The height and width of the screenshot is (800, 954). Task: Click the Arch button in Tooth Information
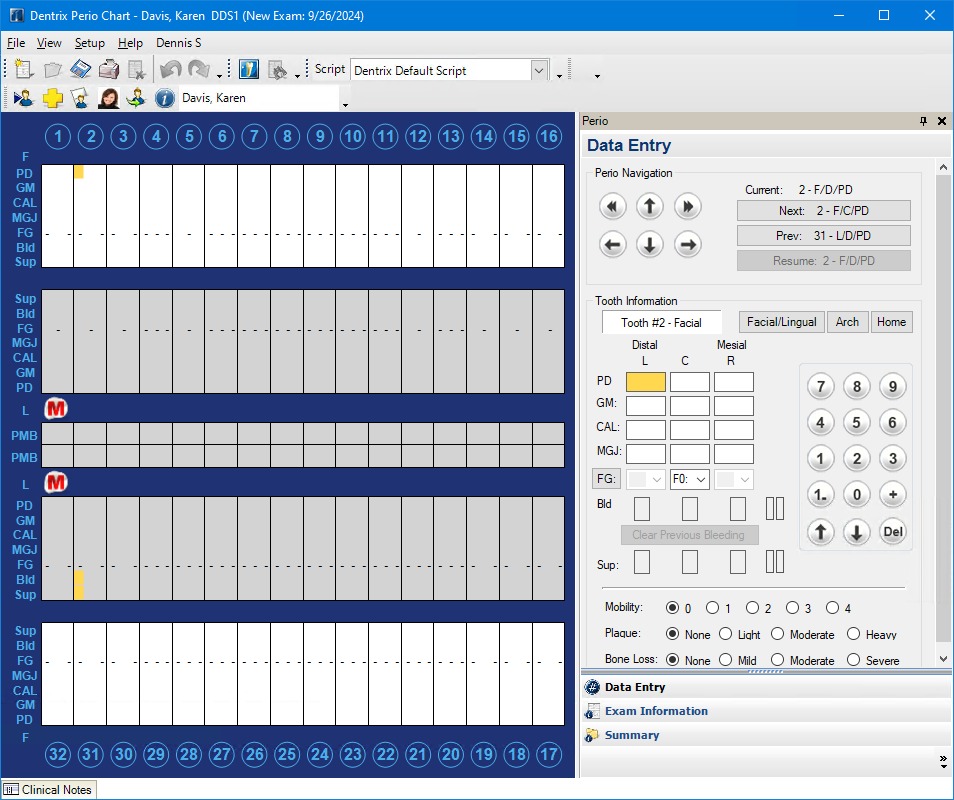(x=847, y=322)
